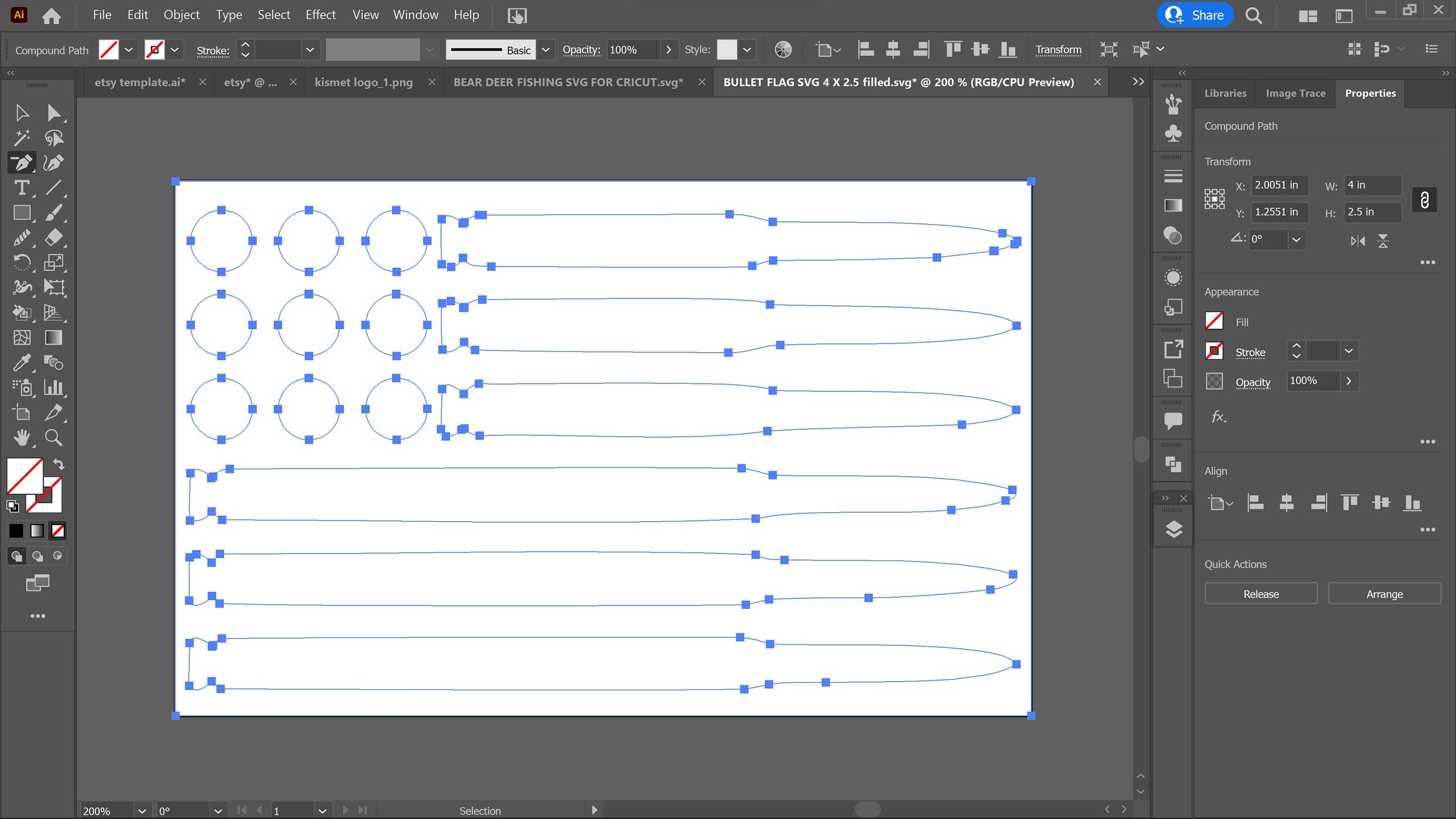Click Fill swatch in Properties Appearance
This screenshot has width=1456, height=819.
(x=1214, y=321)
